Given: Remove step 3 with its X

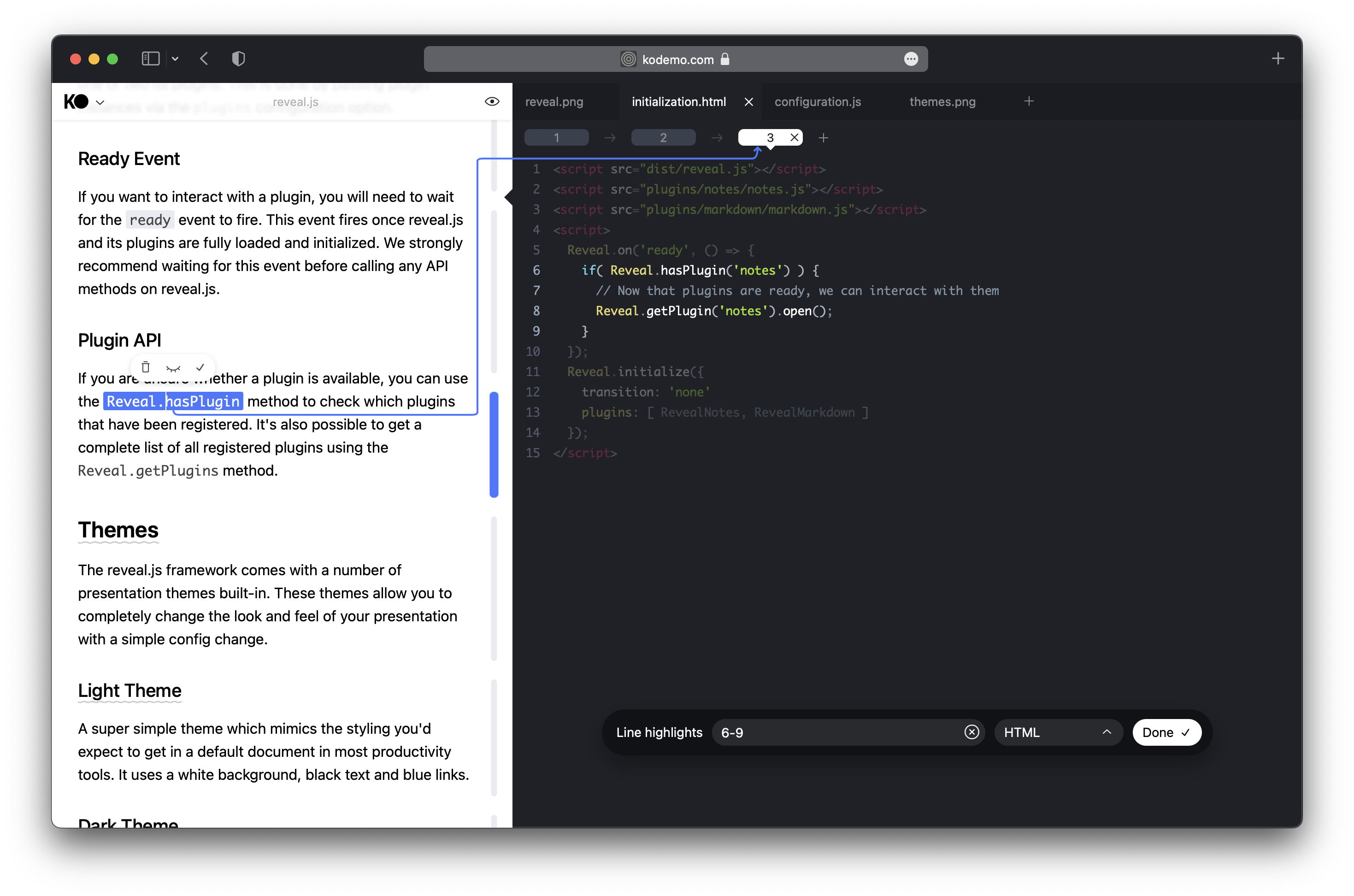Looking at the screenshot, I should click(x=794, y=138).
